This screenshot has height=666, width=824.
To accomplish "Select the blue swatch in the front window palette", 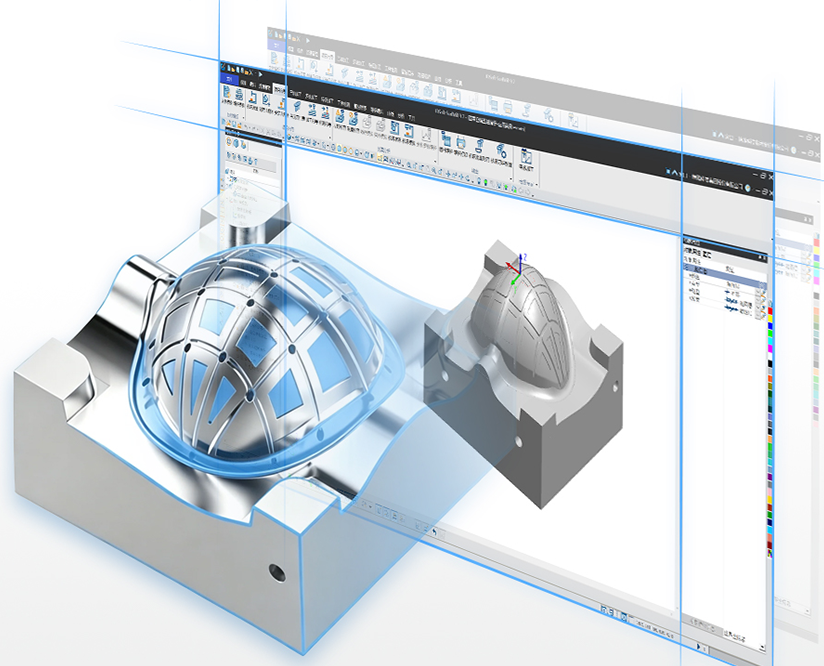I will (770, 326).
